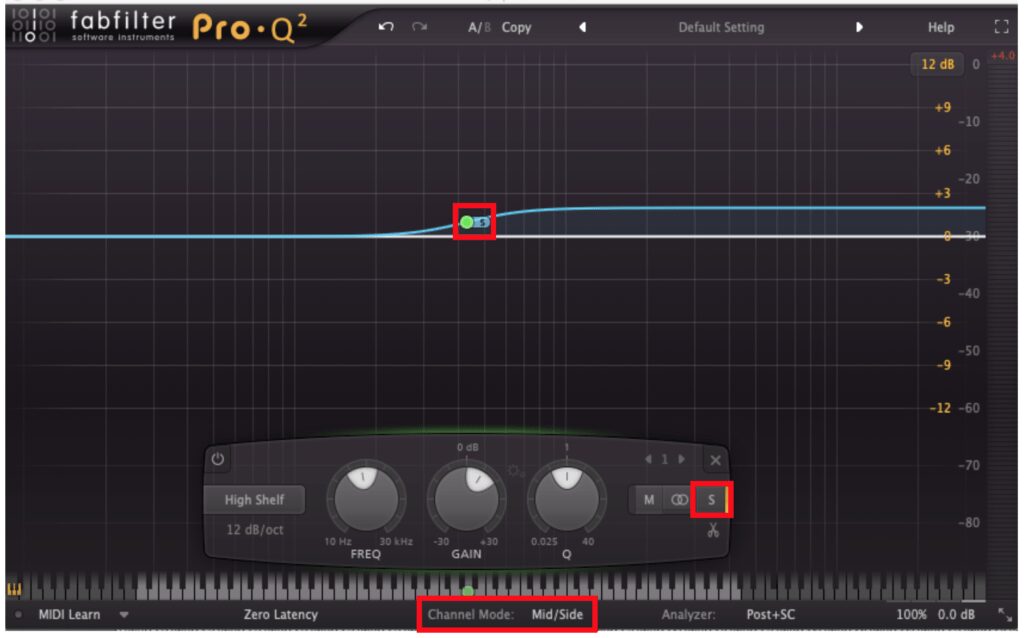1024x638 pixels.
Task: Click the FREQ knob
Action: [x=366, y=500]
